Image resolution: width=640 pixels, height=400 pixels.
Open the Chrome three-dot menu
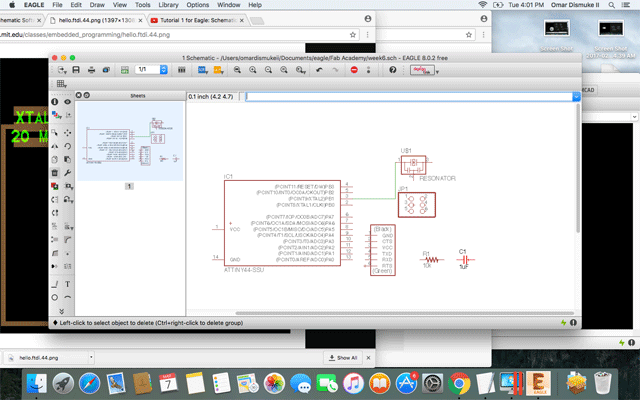click(367, 35)
